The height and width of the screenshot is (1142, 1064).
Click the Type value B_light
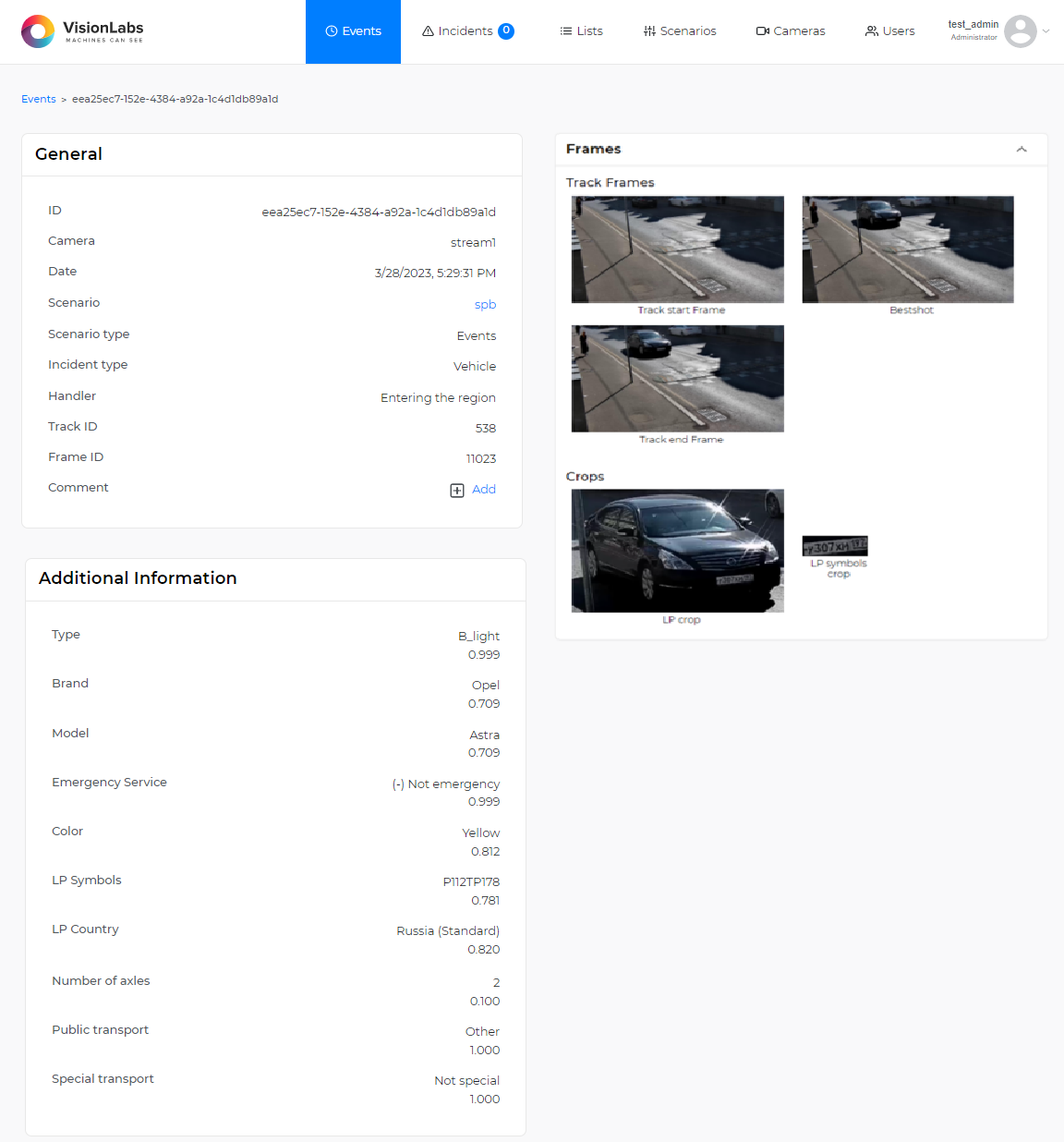(x=478, y=637)
